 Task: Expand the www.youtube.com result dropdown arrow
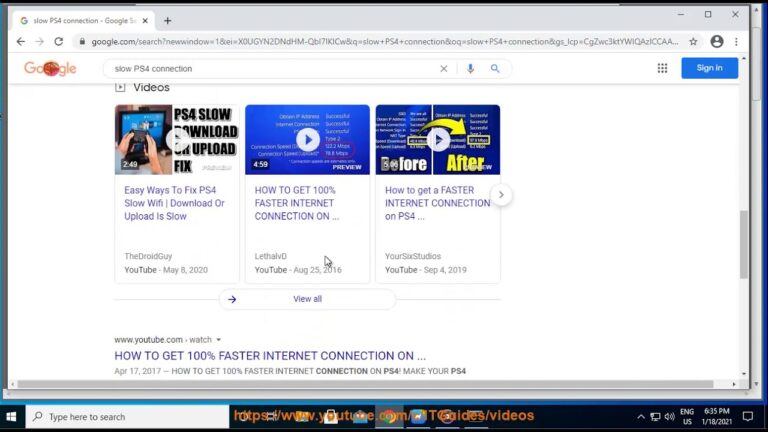(218, 340)
